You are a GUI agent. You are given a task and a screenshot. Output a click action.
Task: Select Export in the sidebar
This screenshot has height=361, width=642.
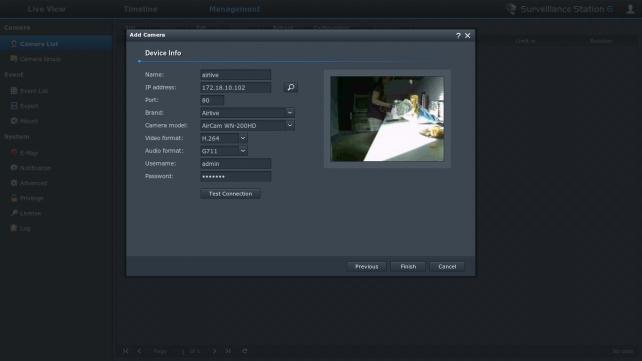pos(56,106)
